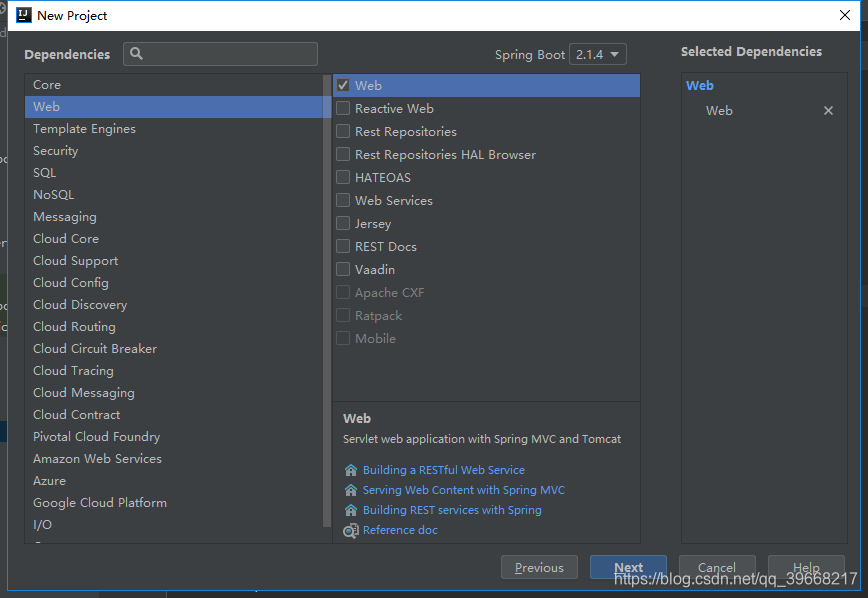Open Building REST services with Spring link

pyautogui.click(x=452, y=510)
